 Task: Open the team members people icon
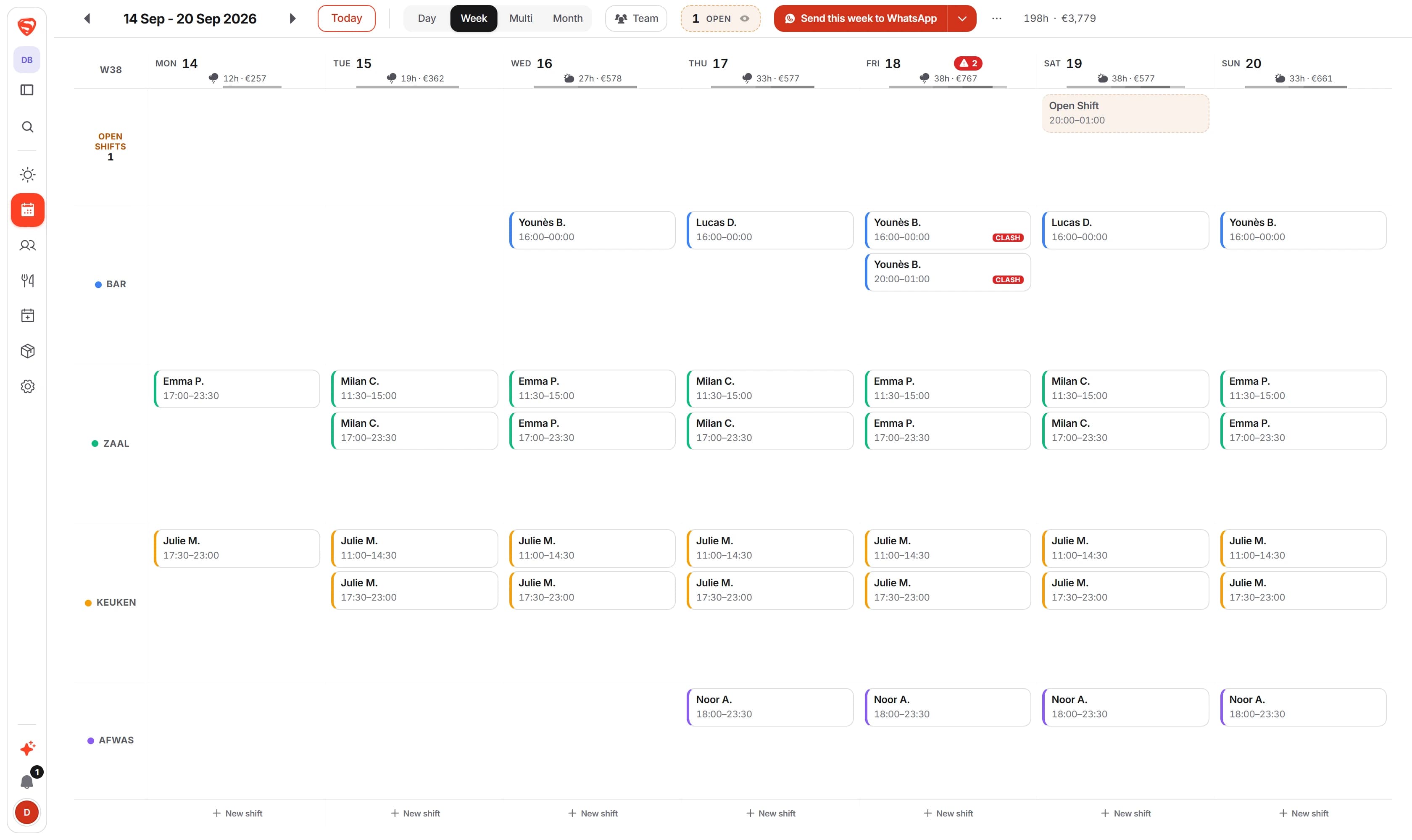pos(27,246)
